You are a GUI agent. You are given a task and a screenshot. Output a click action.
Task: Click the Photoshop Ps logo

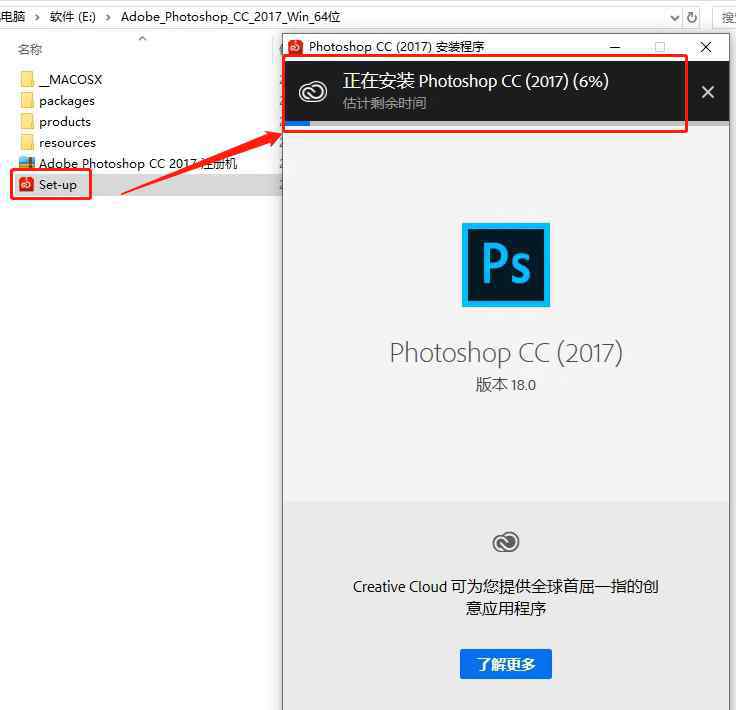click(505, 265)
